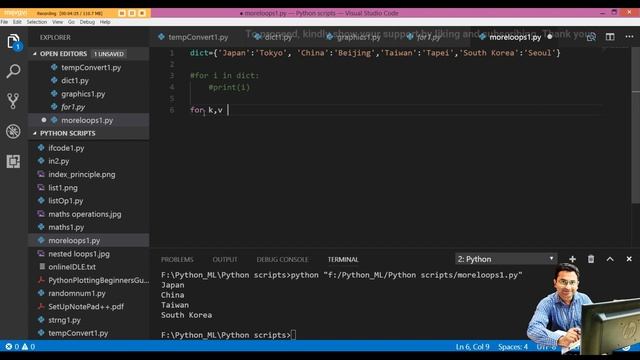The image size is (640, 360).
Task: Open the Go menu
Action: pos(71,22)
